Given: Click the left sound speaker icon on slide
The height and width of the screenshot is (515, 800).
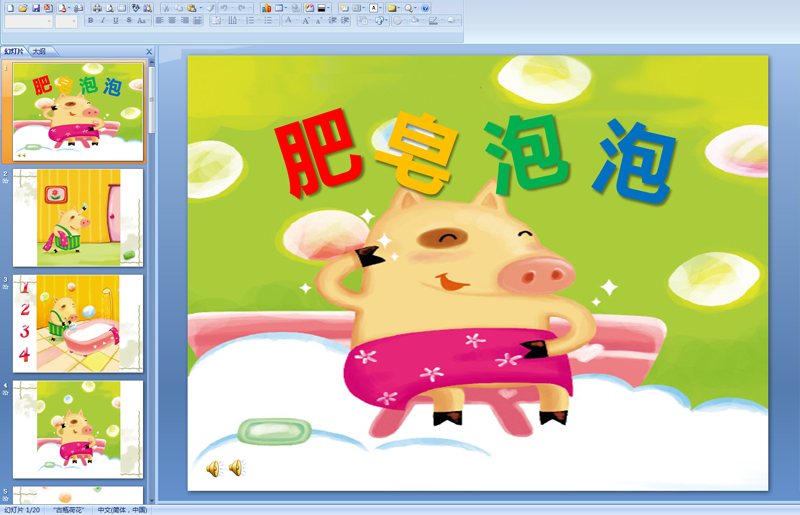Looking at the screenshot, I should (x=213, y=468).
